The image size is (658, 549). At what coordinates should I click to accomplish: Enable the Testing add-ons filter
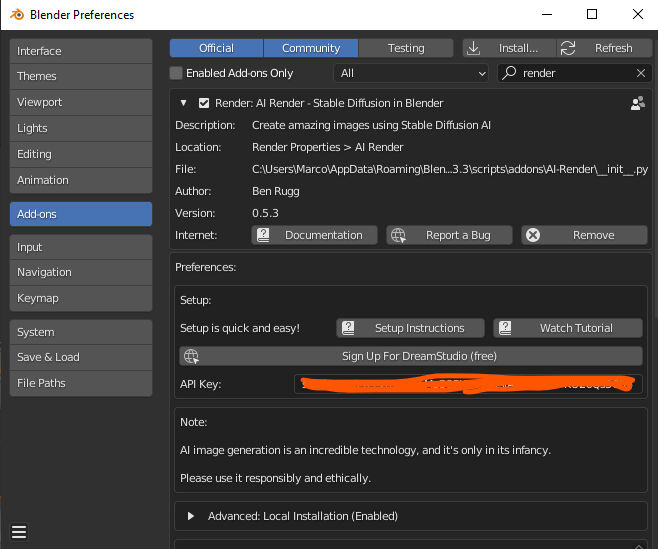click(x=406, y=48)
